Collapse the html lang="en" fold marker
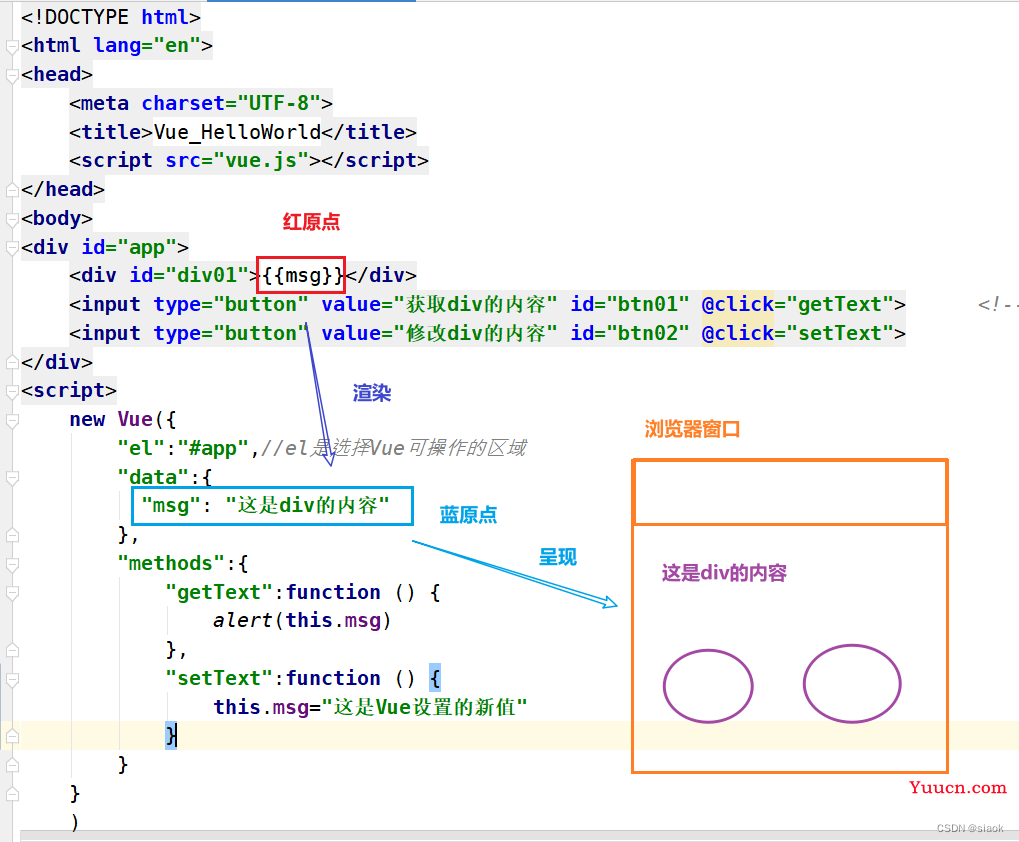Image resolution: width=1019 pixels, height=842 pixels. click(x=11, y=46)
